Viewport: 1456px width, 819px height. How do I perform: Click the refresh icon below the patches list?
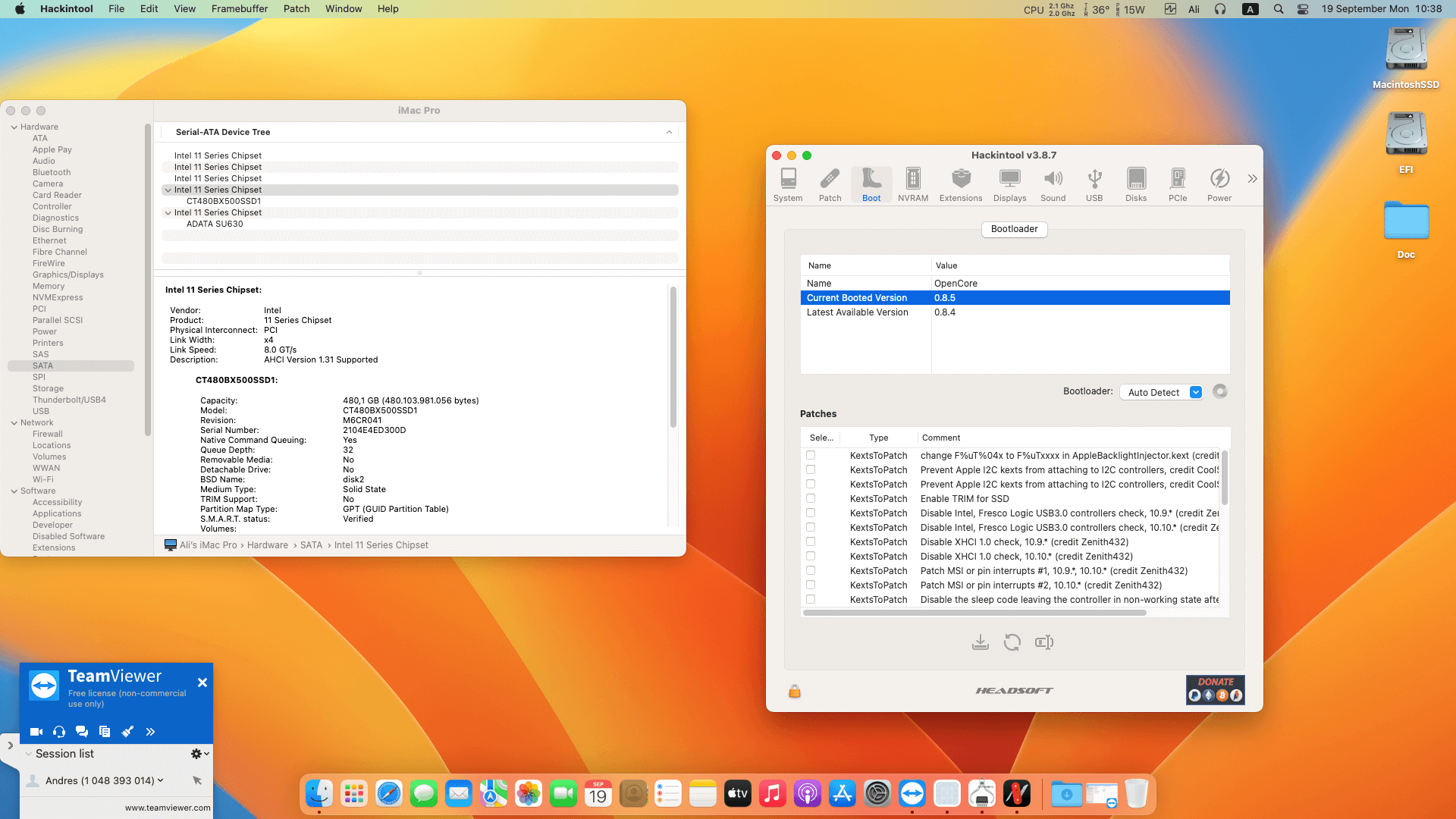click(1012, 642)
